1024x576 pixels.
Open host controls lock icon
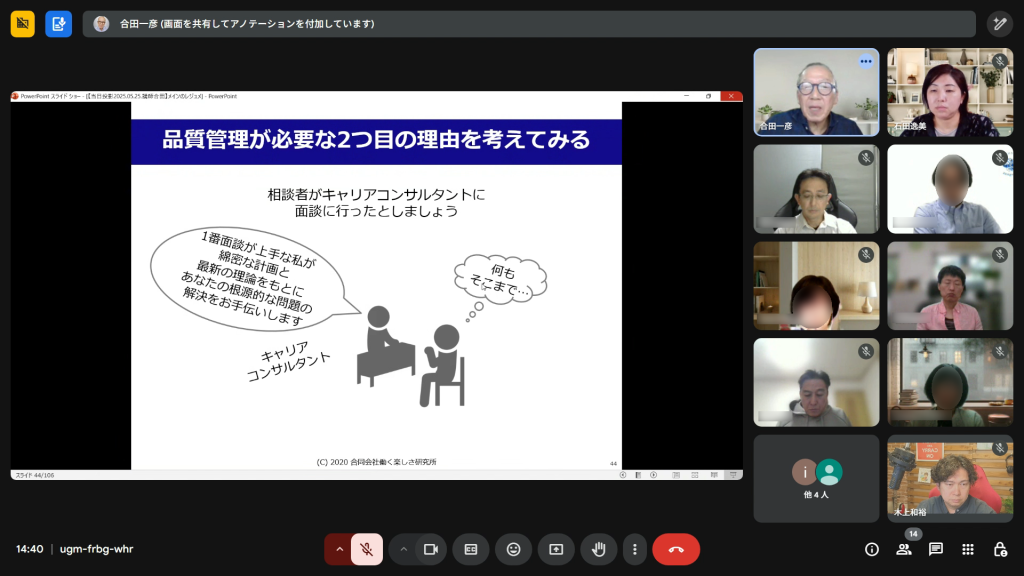click(1000, 549)
